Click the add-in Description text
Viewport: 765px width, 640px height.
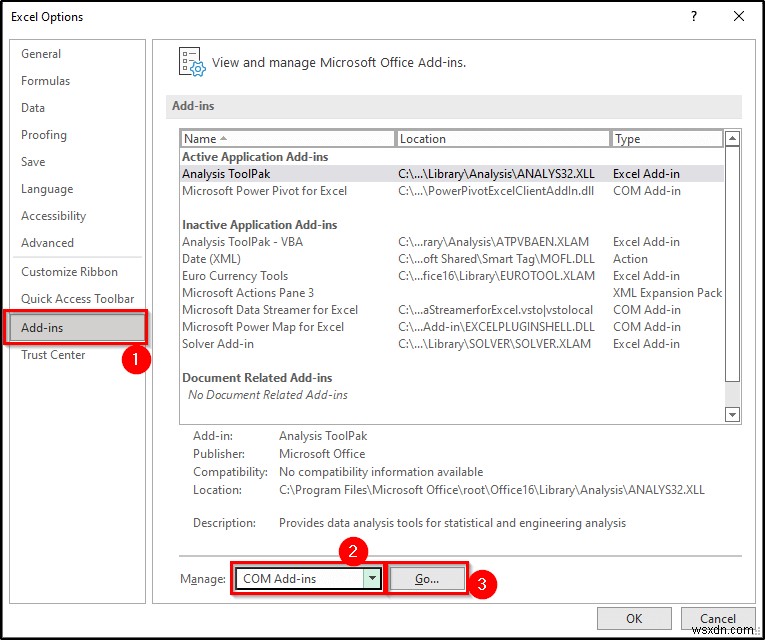pyautogui.click(x=452, y=523)
